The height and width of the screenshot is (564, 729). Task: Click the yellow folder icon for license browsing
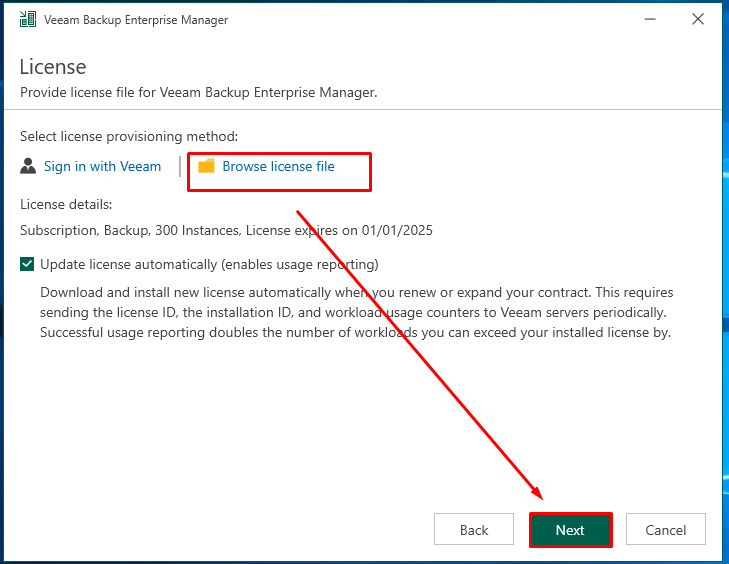(x=206, y=166)
